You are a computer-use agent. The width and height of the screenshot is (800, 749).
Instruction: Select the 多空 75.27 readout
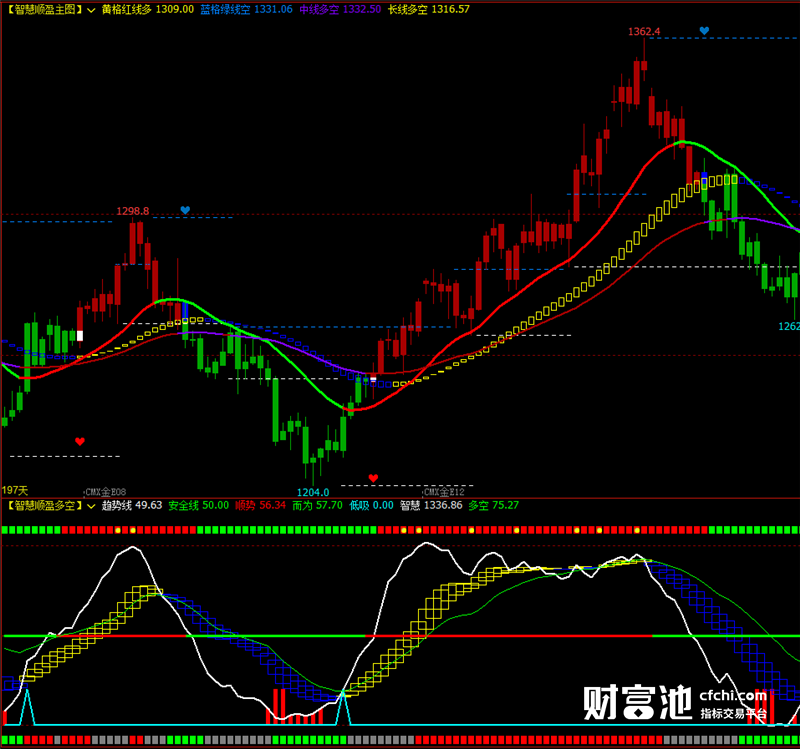(493, 506)
